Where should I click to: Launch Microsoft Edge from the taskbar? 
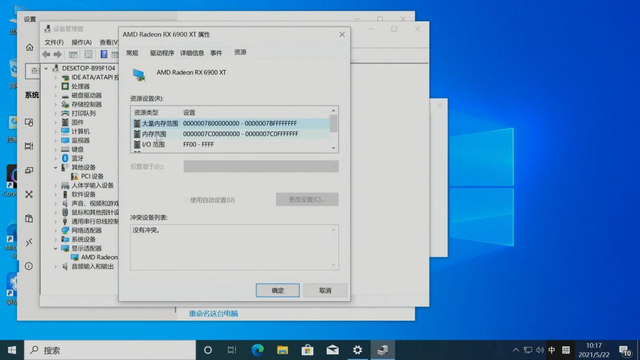tap(258, 350)
